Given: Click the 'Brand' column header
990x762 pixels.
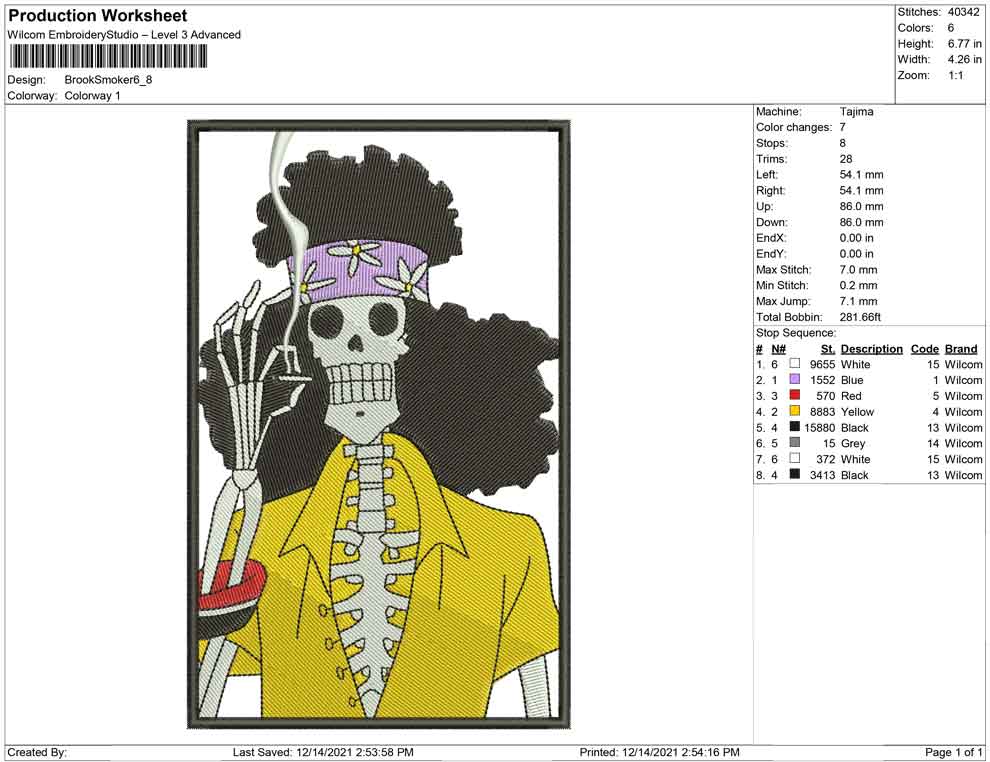Looking at the screenshot, I should 961,349.
